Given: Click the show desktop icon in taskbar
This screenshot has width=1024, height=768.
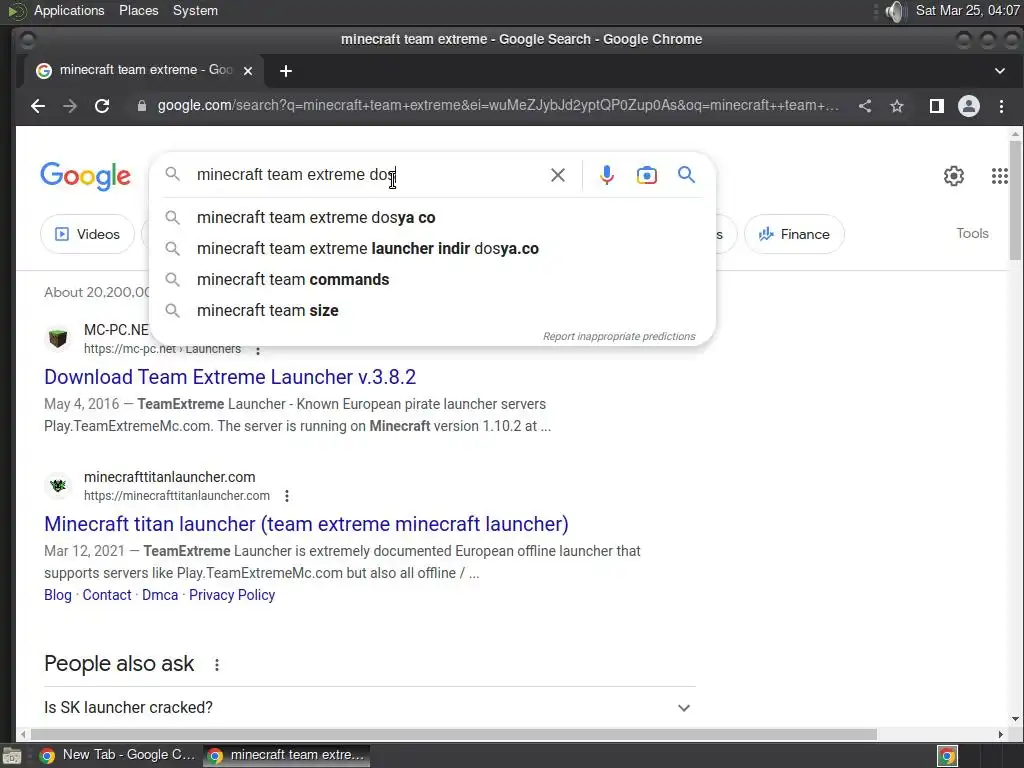Looking at the screenshot, I should point(12,756).
